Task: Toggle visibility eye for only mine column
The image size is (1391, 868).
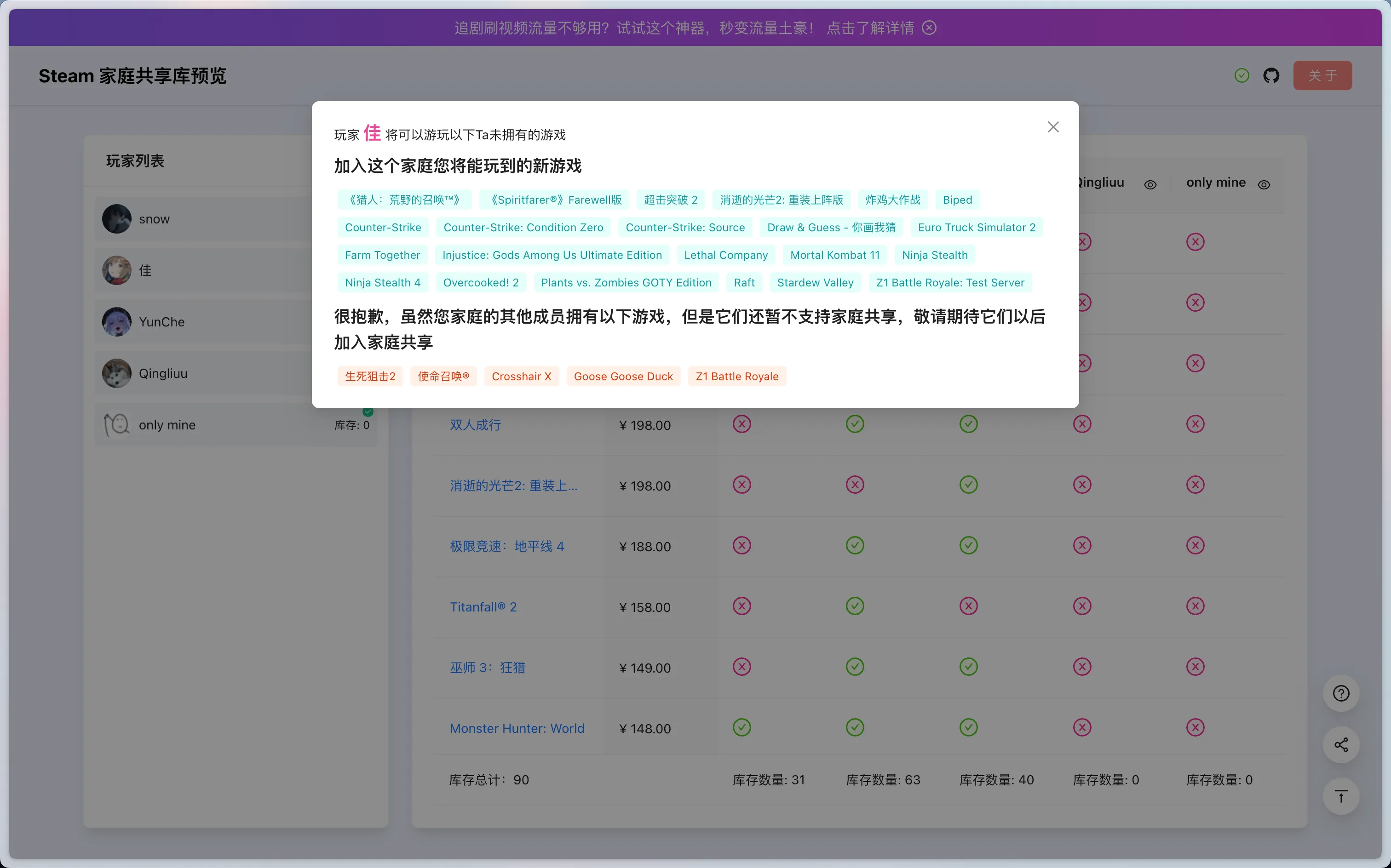Action: 1264,184
